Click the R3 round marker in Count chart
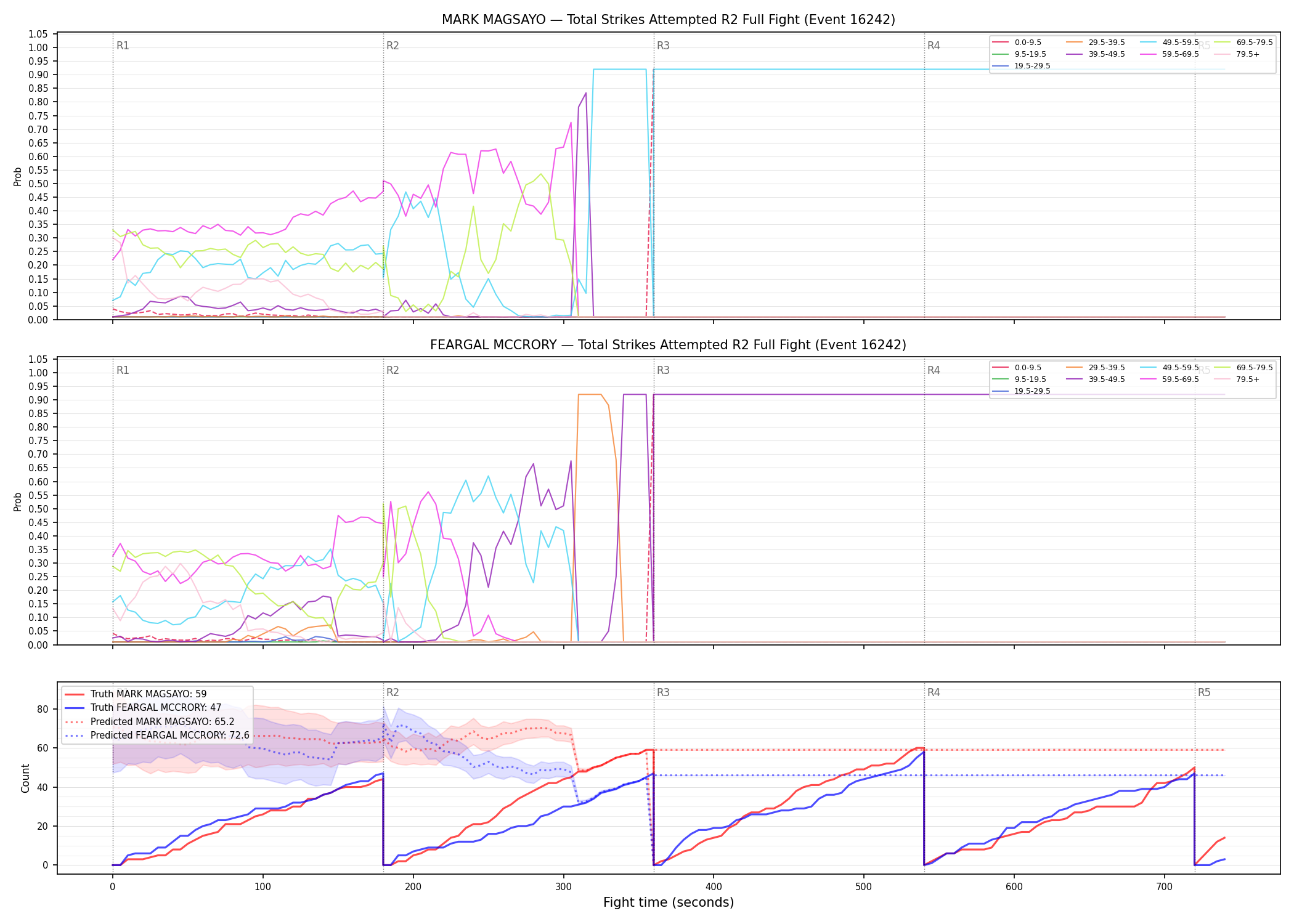The width and height of the screenshot is (1294, 924). pos(663,693)
